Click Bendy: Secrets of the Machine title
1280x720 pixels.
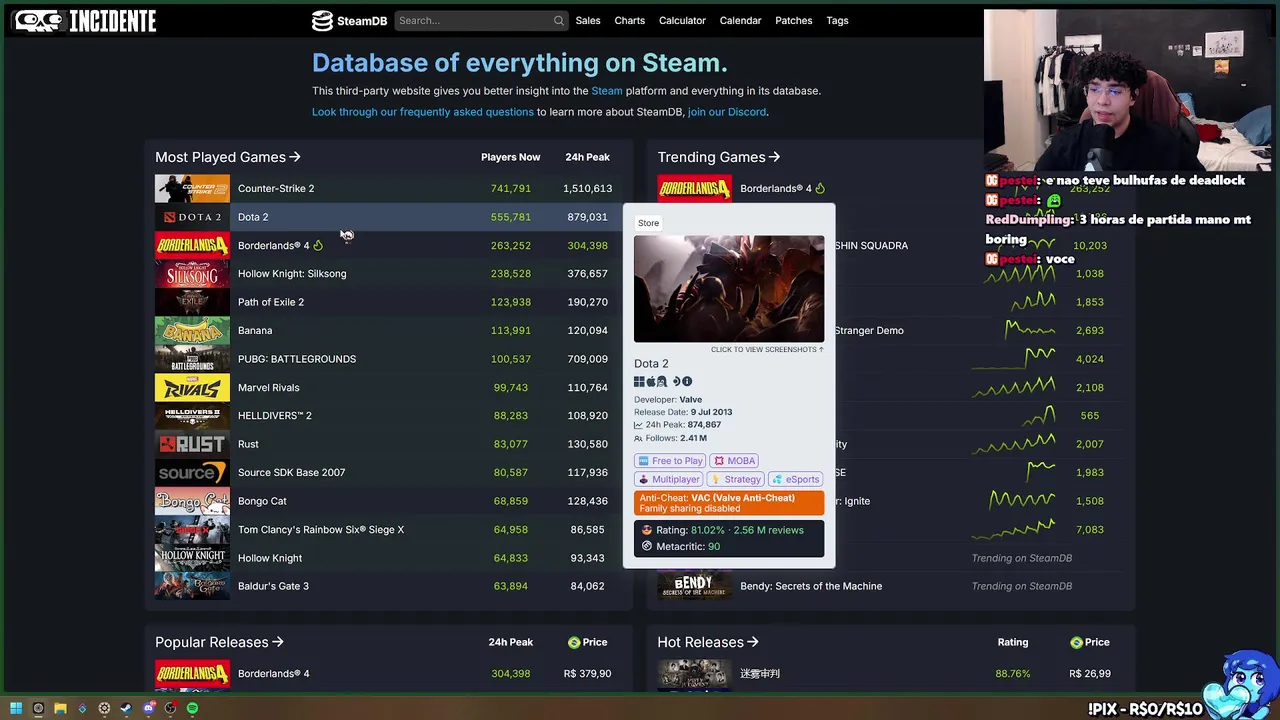[x=811, y=586]
